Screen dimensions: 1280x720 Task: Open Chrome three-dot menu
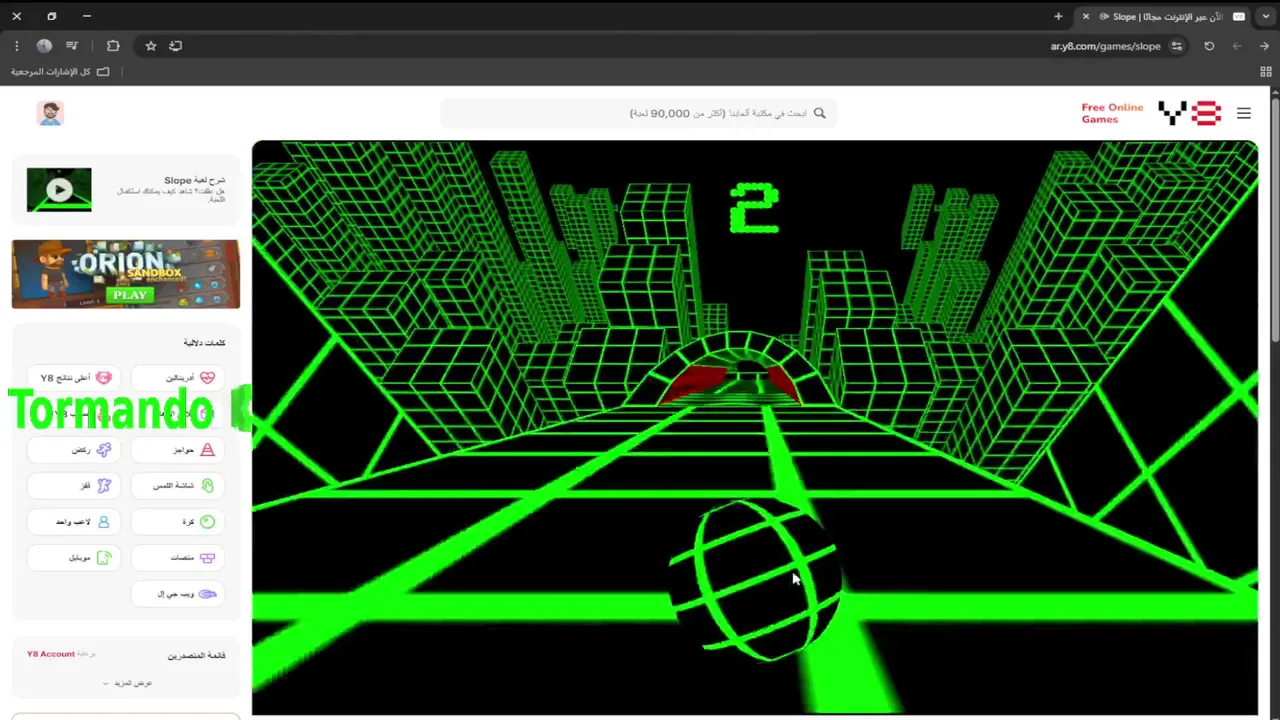coord(16,46)
